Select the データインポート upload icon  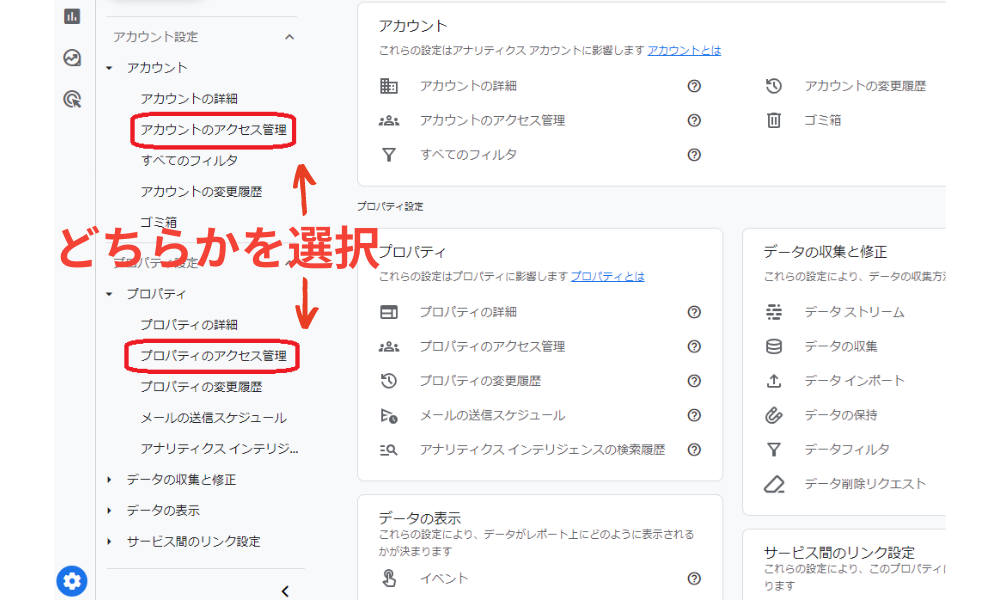click(773, 380)
